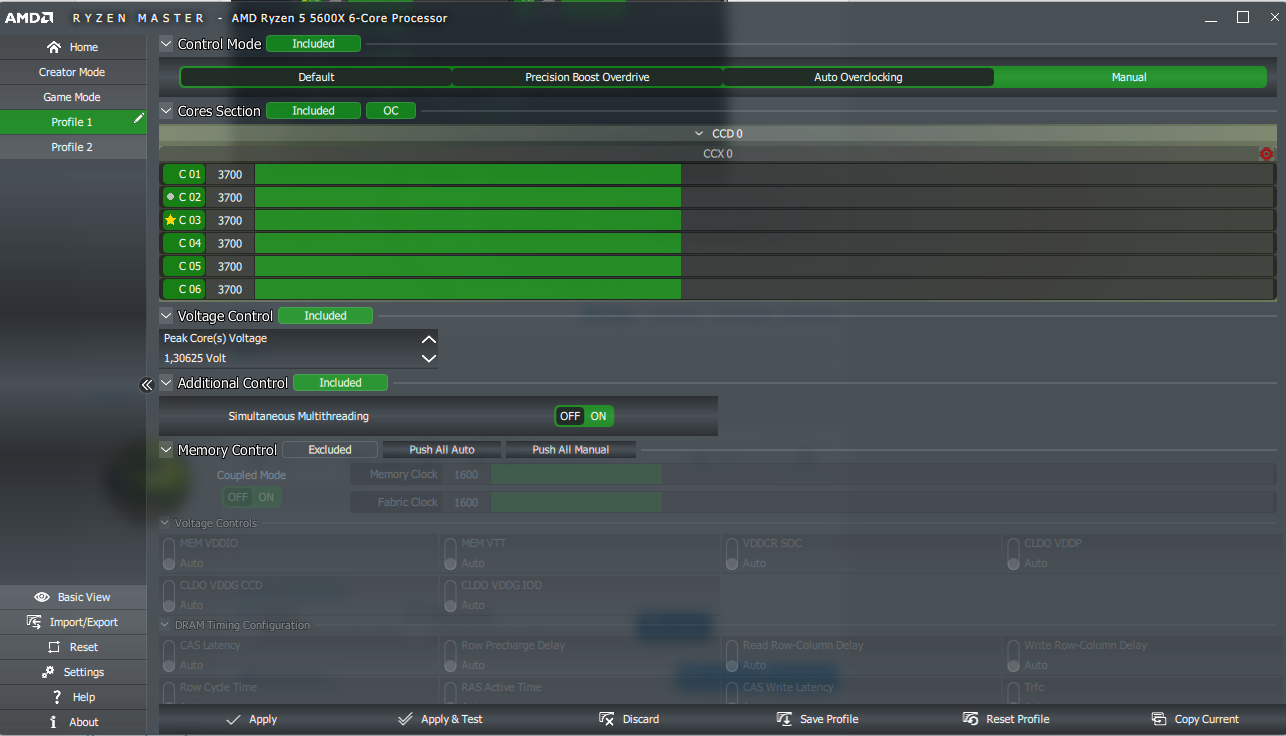Switch to Basic View
The width and height of the screenshot is (1286, 736).
coord(73,597)
